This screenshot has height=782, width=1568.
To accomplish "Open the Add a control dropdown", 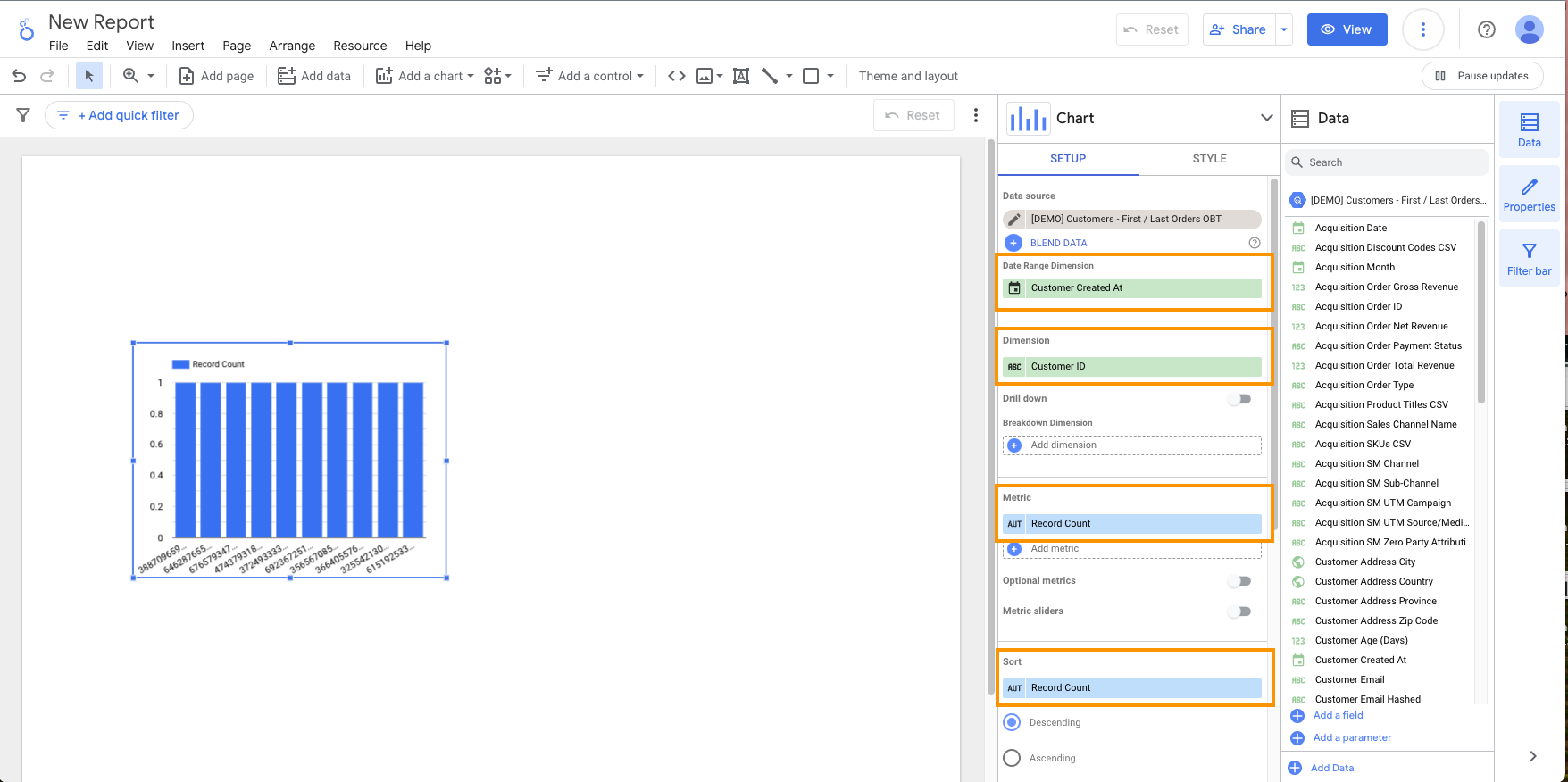I will pos(589,76).
